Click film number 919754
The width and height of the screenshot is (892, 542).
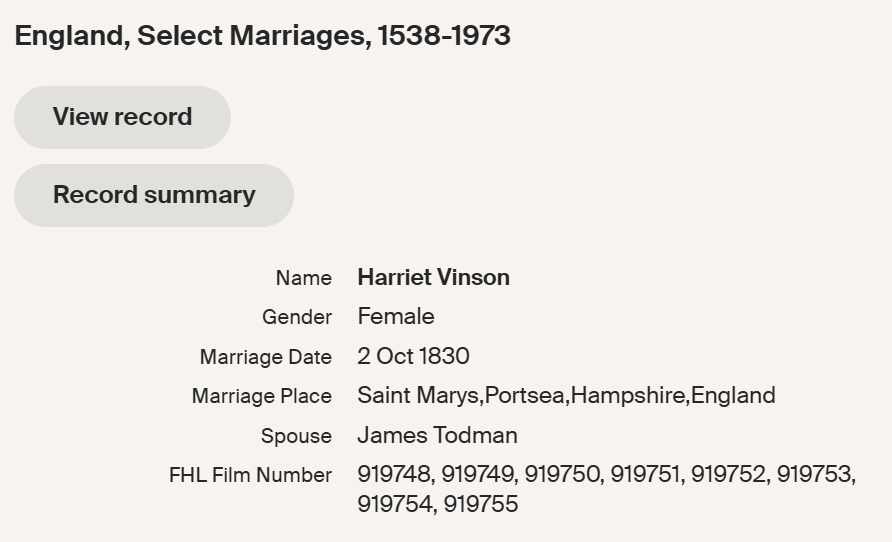(394, 504)
